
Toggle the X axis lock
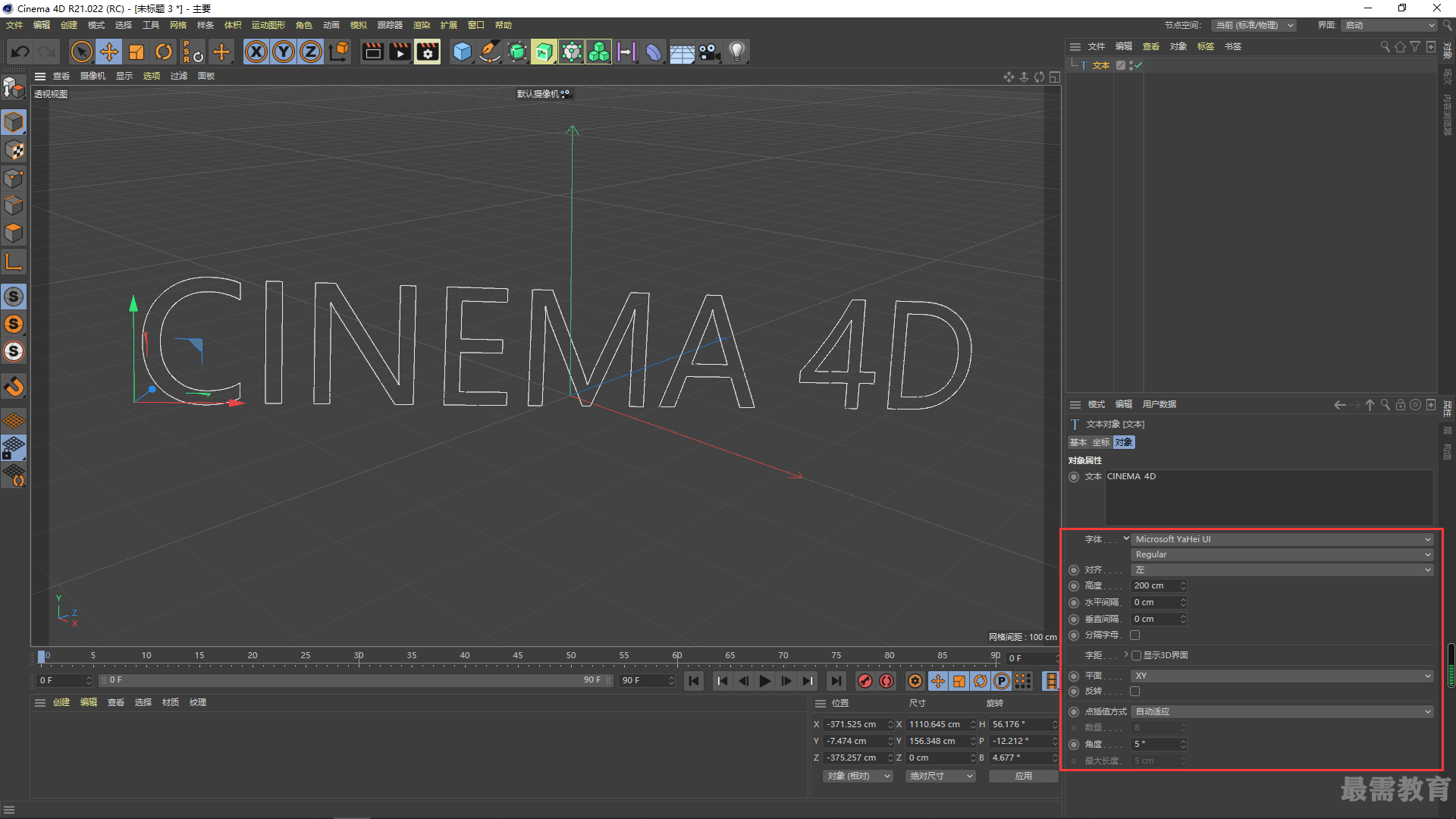point(256,52)
